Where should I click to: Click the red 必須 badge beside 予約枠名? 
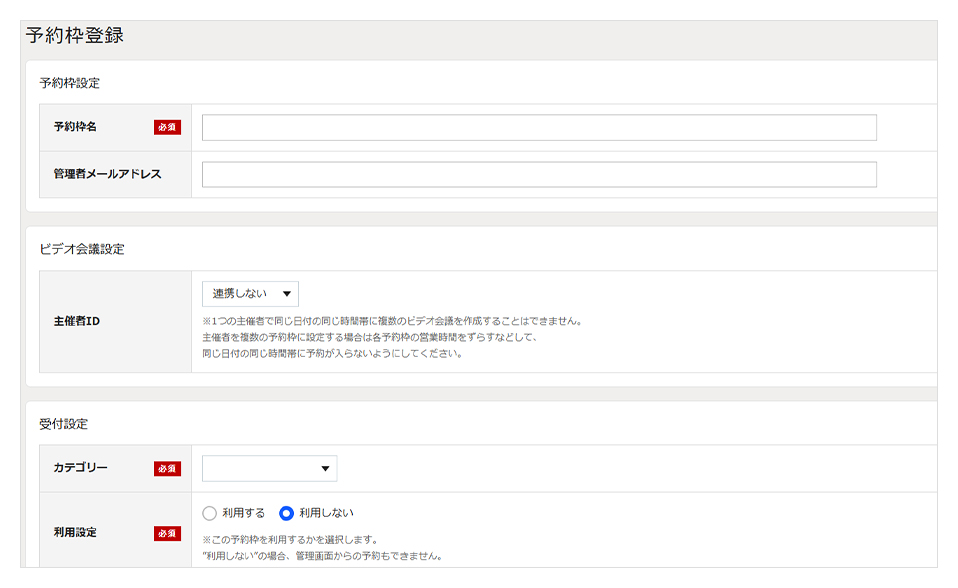coord(167,127)
